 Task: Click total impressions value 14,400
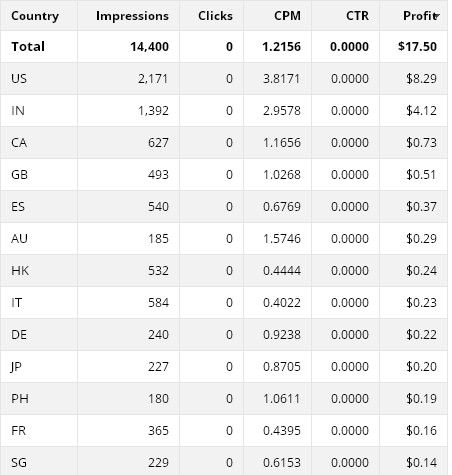tap(150, 47)
